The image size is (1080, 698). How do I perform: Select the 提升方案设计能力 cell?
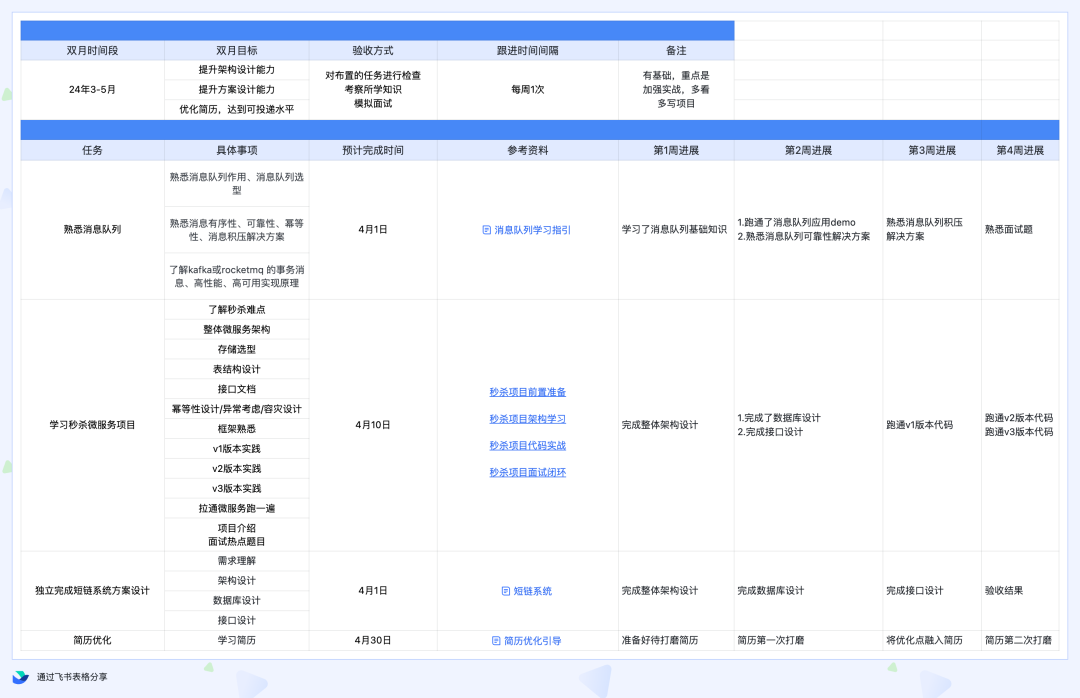(x=237, y=90)
